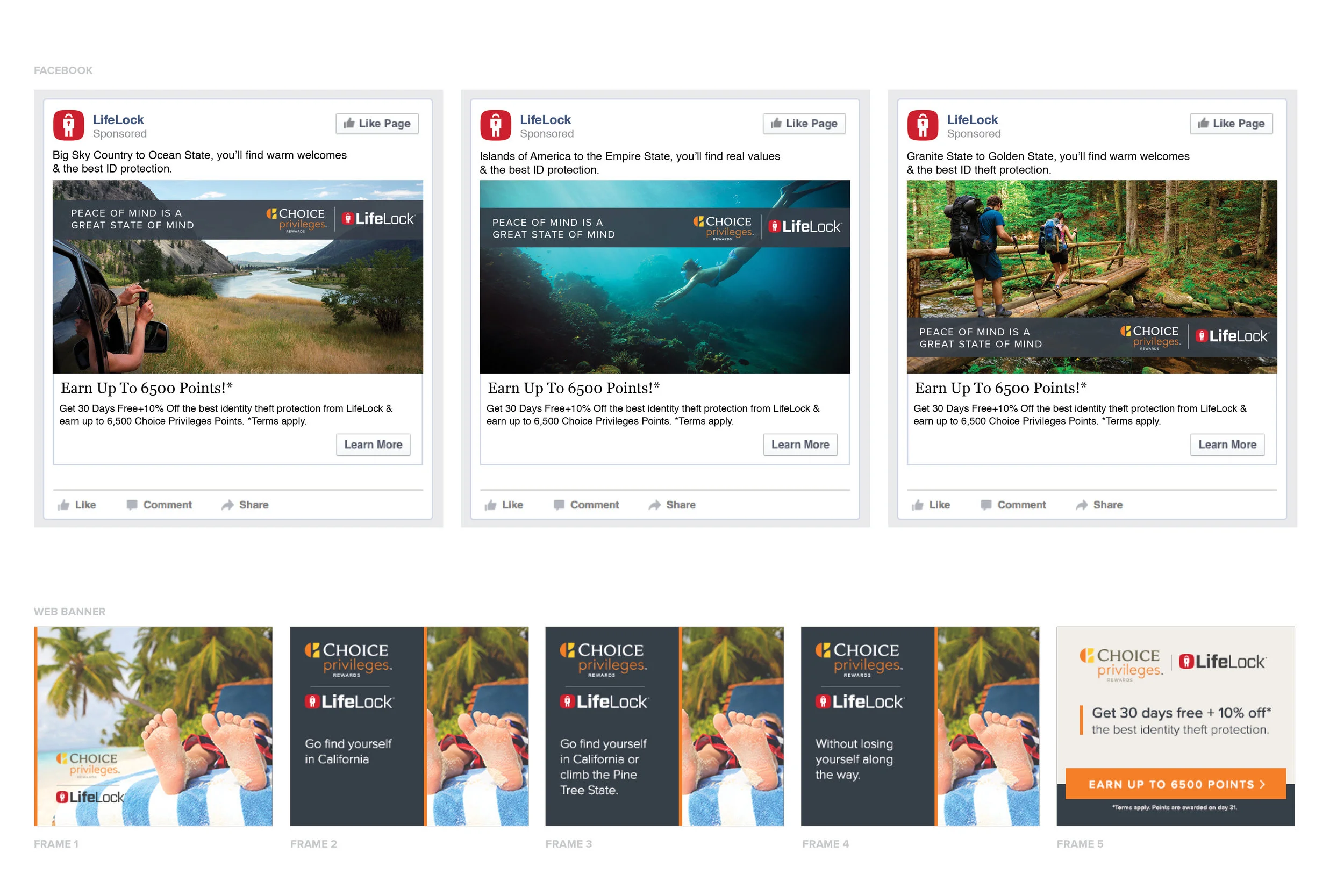Click LifeLock logo in Frame 1 banner
The height and width of the screenshot is (896, 1344).
click(x=90, y=797)
